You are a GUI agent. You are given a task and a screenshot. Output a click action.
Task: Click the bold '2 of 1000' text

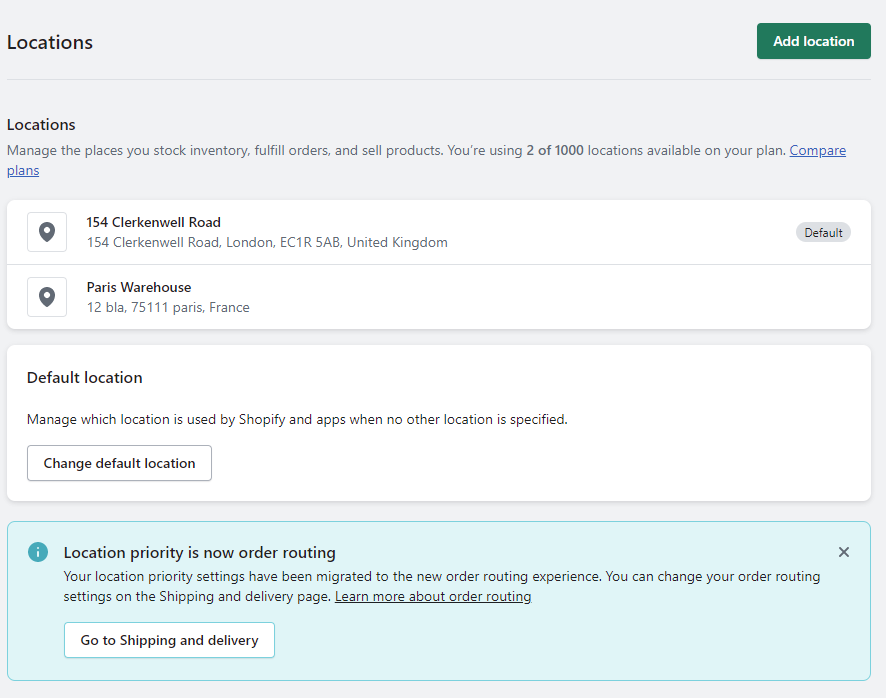(x=554, y=151)
